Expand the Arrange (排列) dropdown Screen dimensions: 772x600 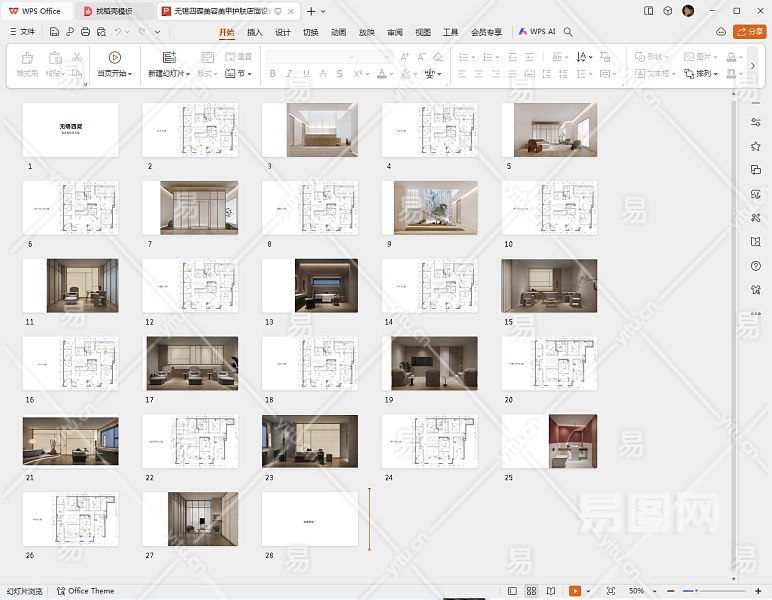coord(706,74)
